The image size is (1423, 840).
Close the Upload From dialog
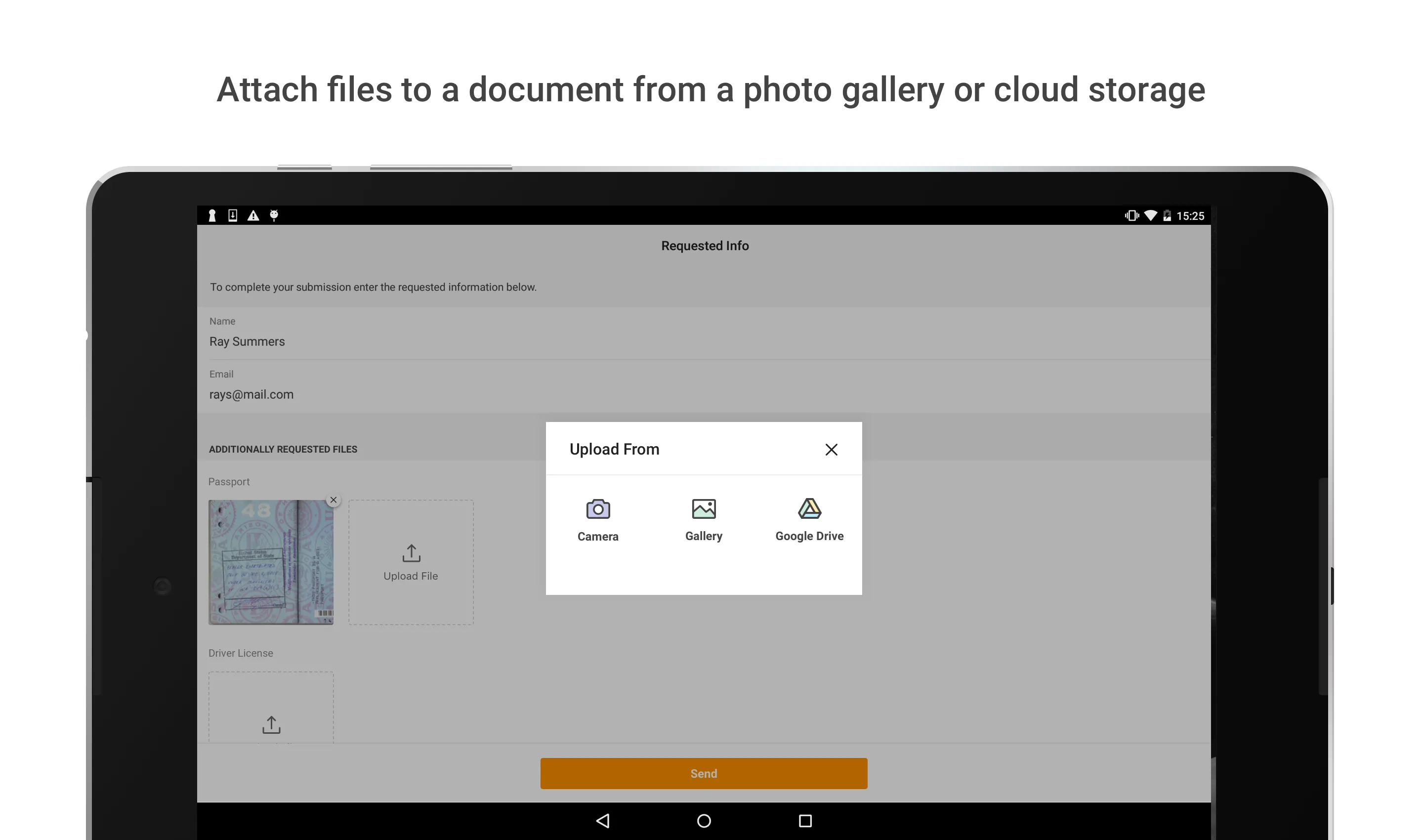coord(831,449)
